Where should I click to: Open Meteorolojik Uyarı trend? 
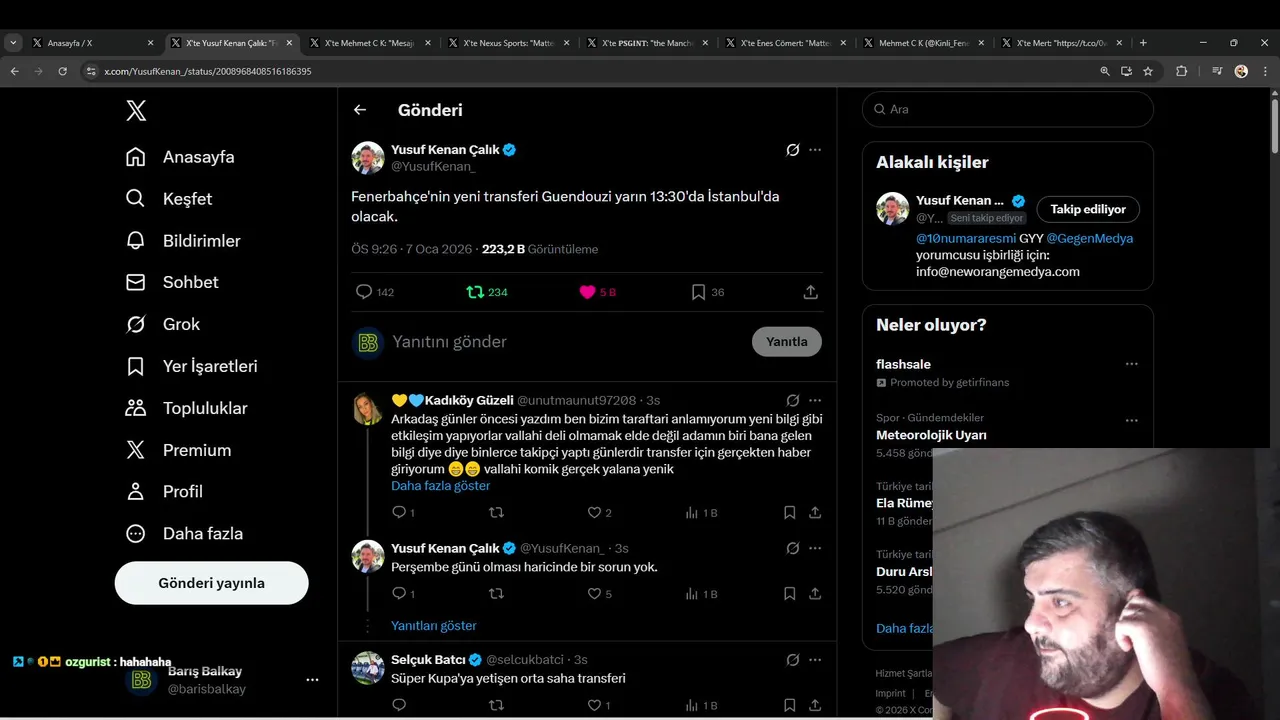[x=931, y=435]
